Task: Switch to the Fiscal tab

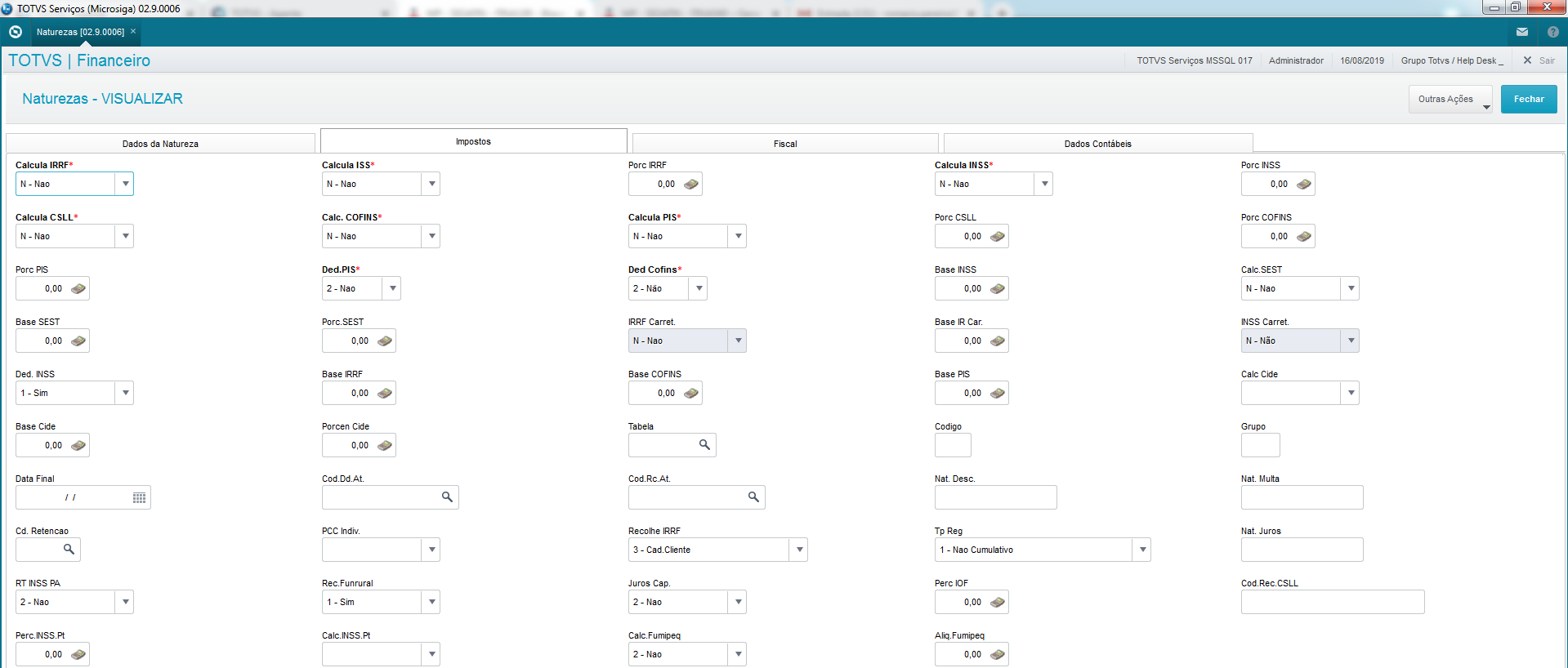Action: (785, 144)
